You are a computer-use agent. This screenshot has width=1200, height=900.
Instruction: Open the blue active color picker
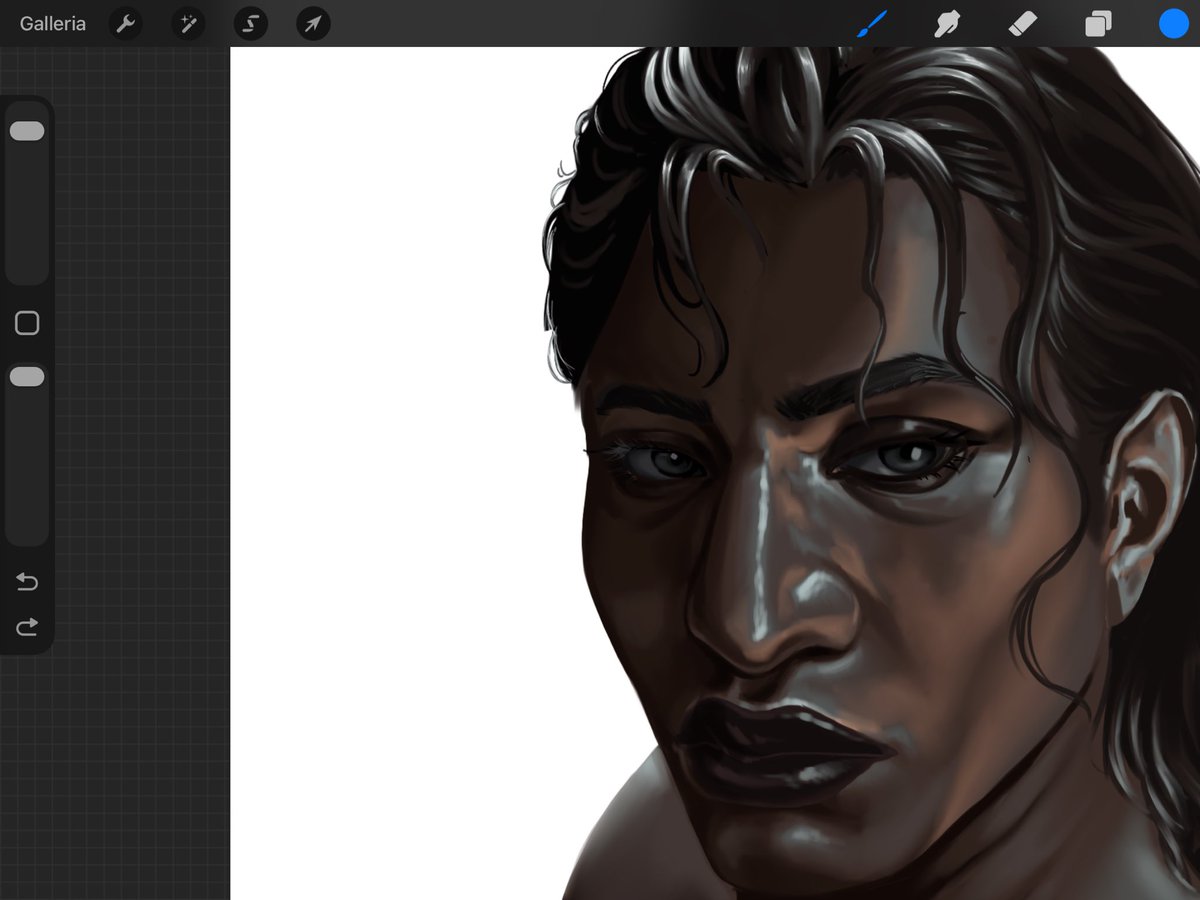(1173, 23)
